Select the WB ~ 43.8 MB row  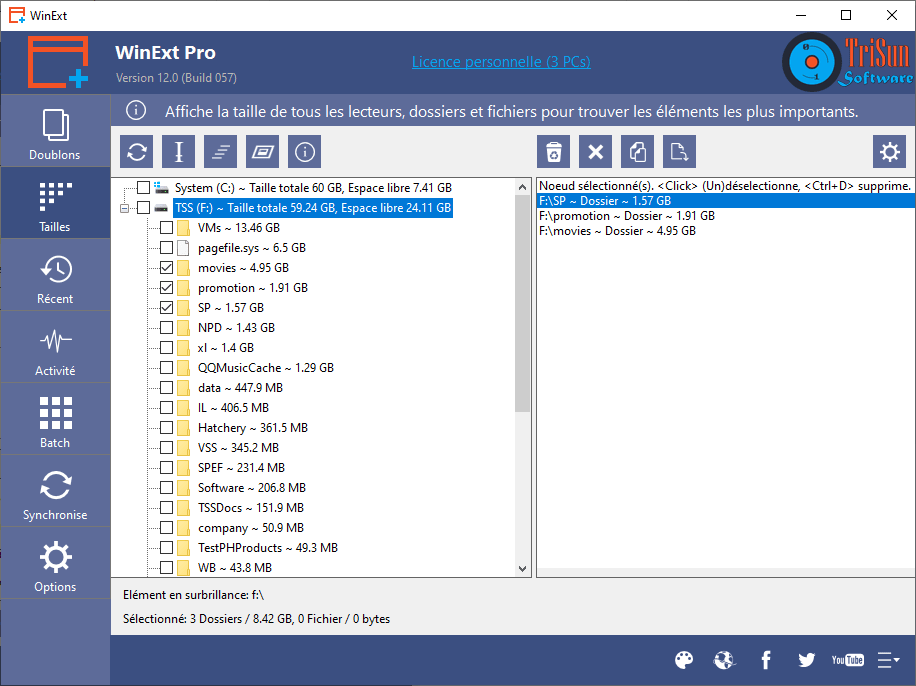[x=235, y=567]
